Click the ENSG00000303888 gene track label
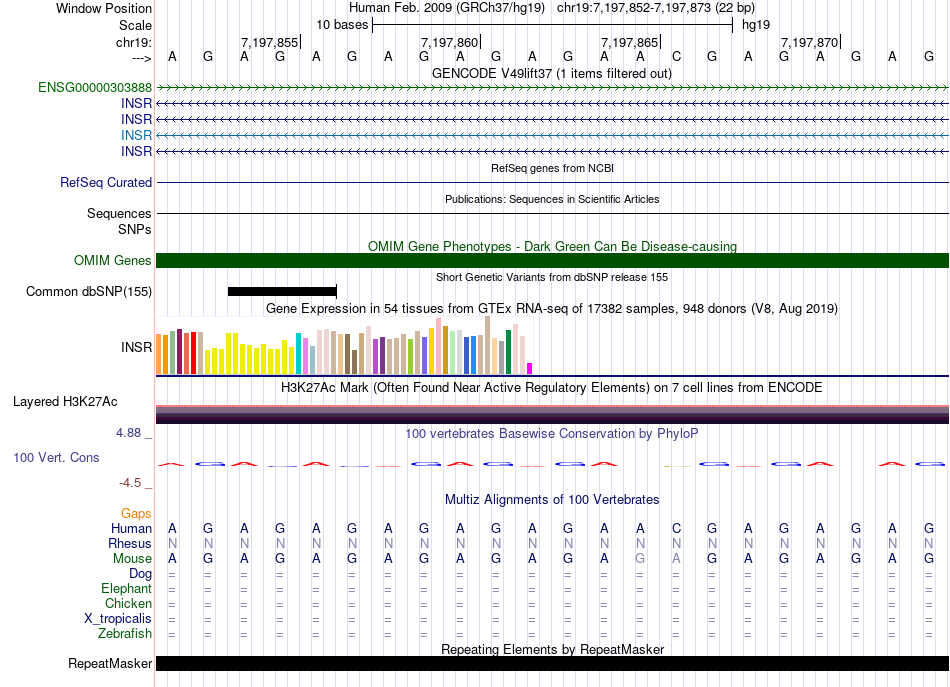The height and width of the screenshot is (687, 950). click(95, 88)
